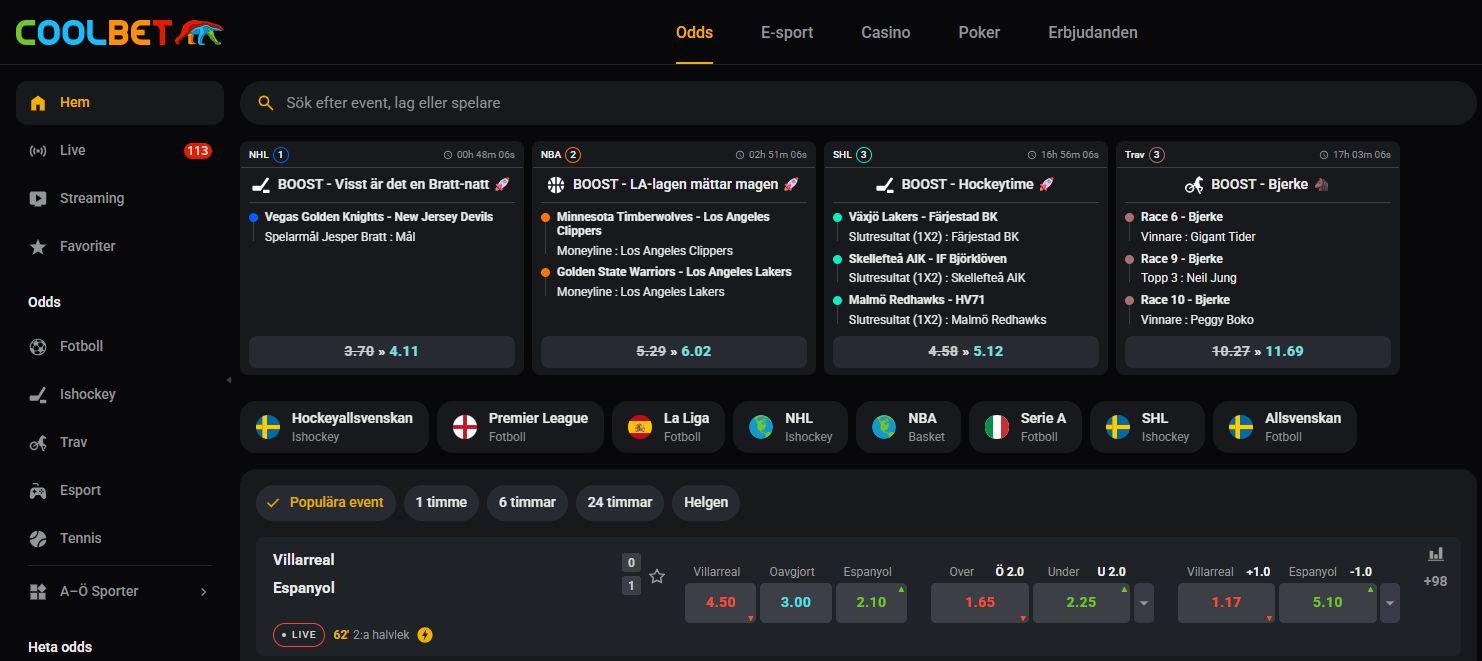The width and height of the screenshot is (1482, 661).
Task: Open the 'BOOST - Hockeytime' title
Action: click(x=966, y=184)
